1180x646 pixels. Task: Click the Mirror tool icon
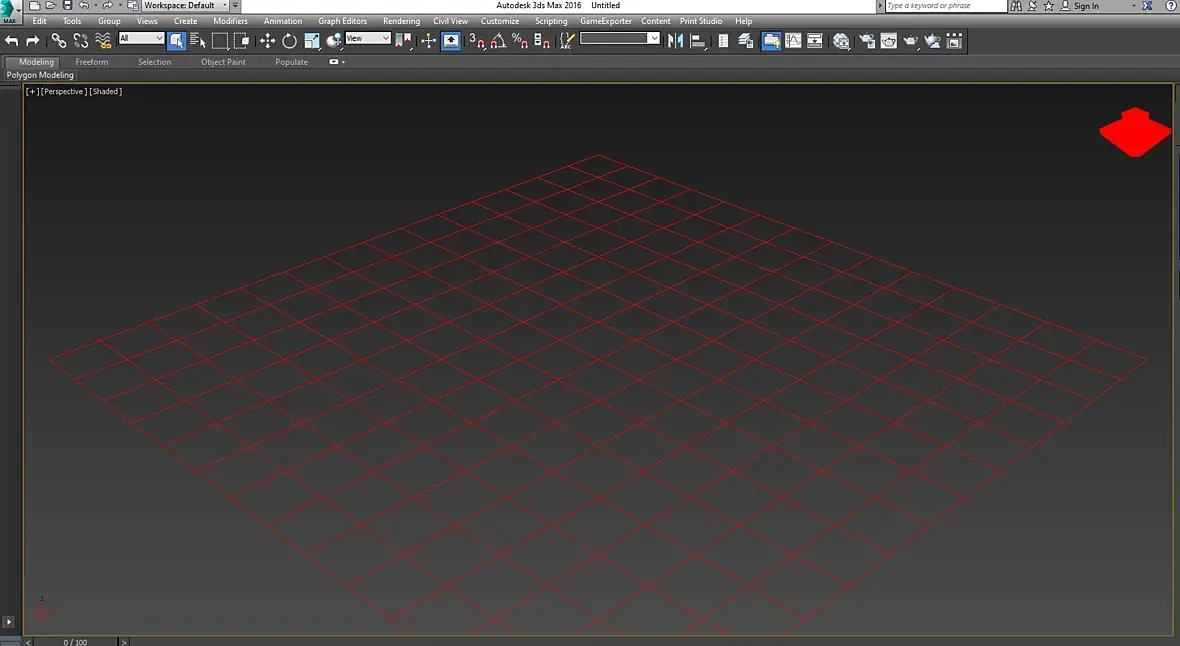pyautogui.click(x=675, y=41)
